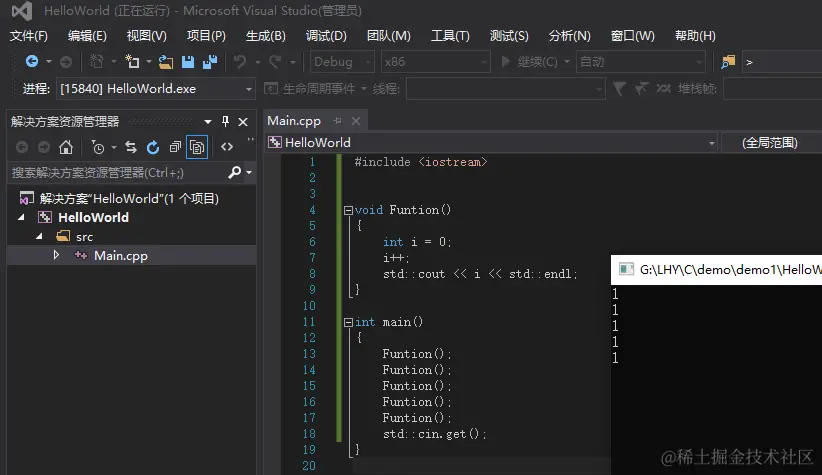
Task: Collapse the int main() code block
Action: coord(348,322)
